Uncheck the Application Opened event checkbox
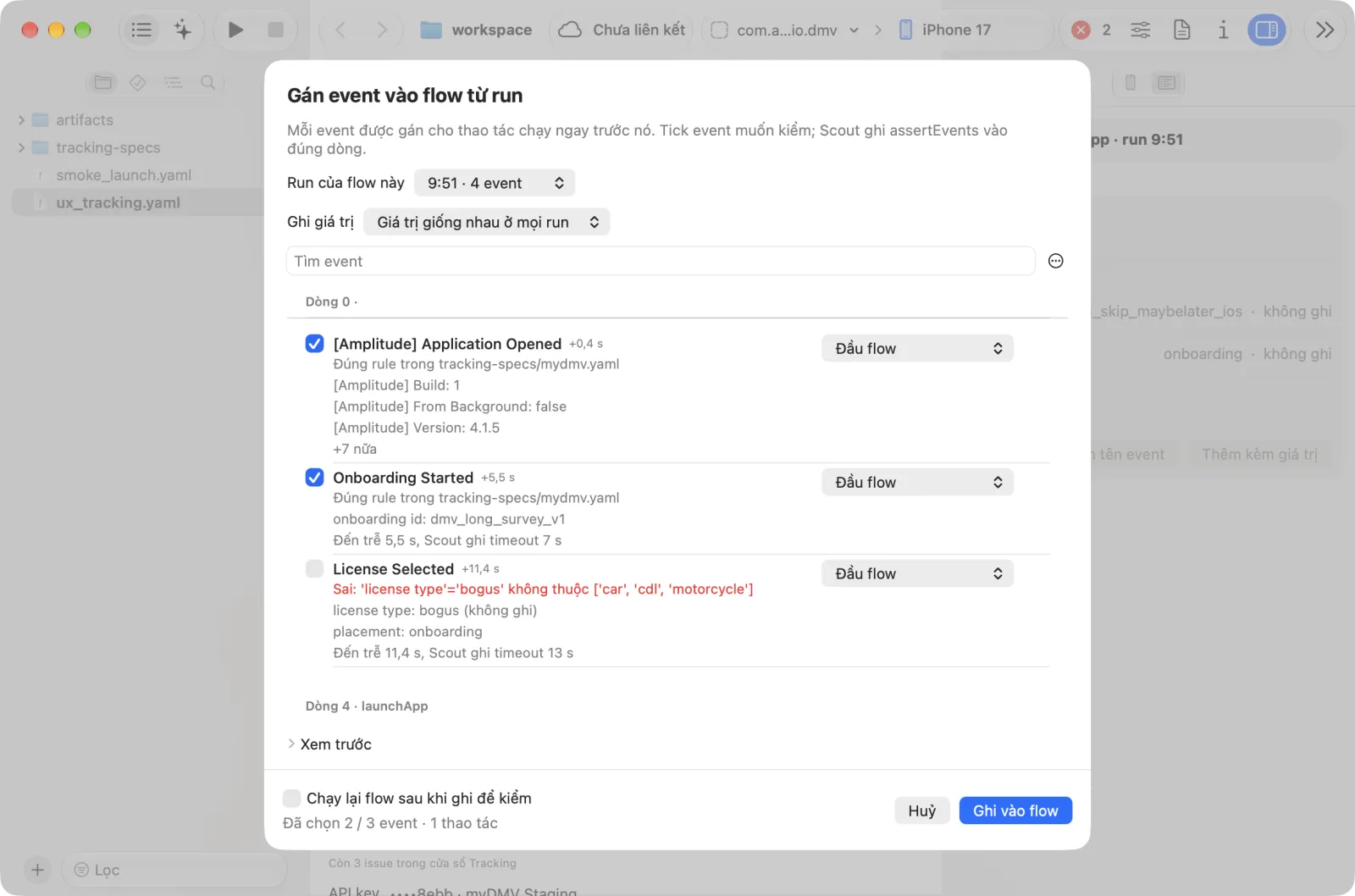Image resolution: width=1355 pixels, height=896 pixels. point(314,343)
